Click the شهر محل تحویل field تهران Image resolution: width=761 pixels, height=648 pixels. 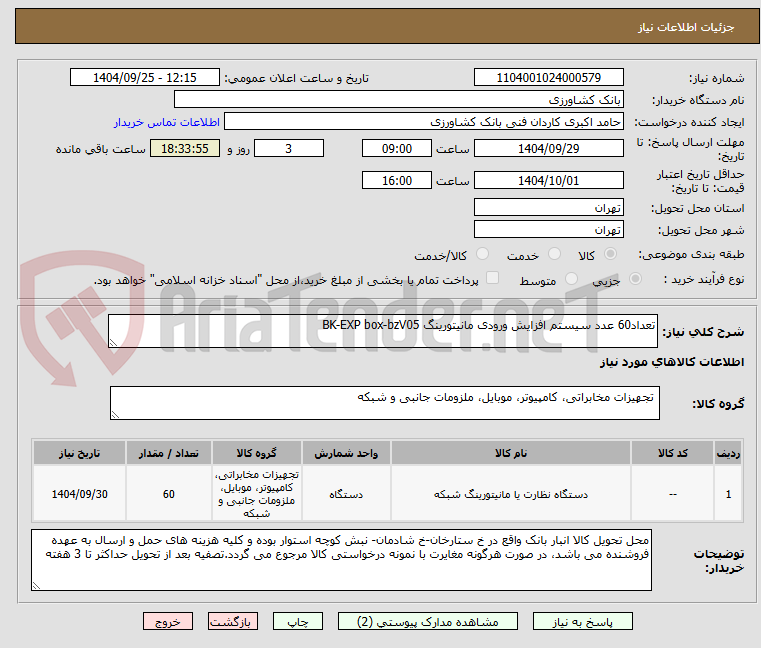(548, 230)
